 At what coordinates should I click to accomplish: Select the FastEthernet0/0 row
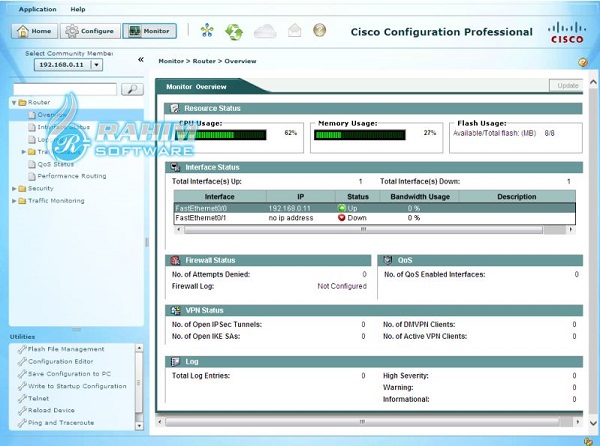375,208
